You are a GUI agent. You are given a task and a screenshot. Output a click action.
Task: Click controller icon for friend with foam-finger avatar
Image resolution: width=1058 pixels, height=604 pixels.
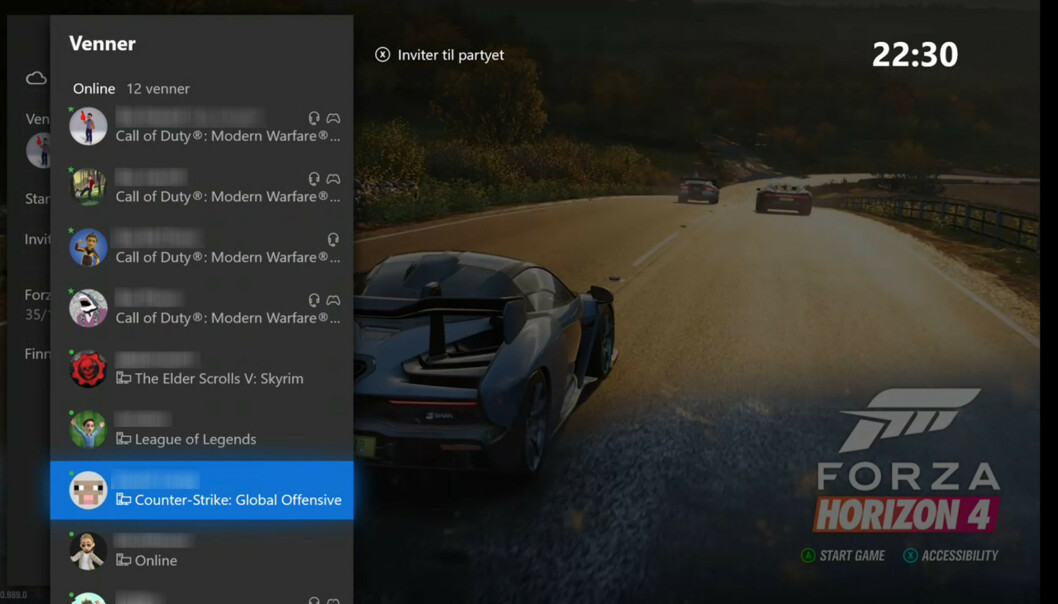pyautogui.click(x=333, y=118)
